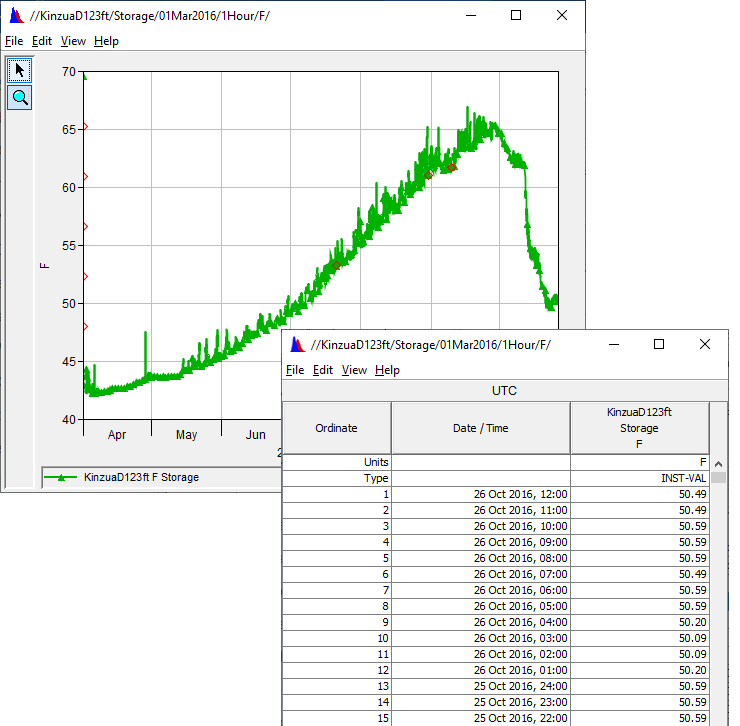
Task: Open View menu in table window
Action: (x=354, y=370)
